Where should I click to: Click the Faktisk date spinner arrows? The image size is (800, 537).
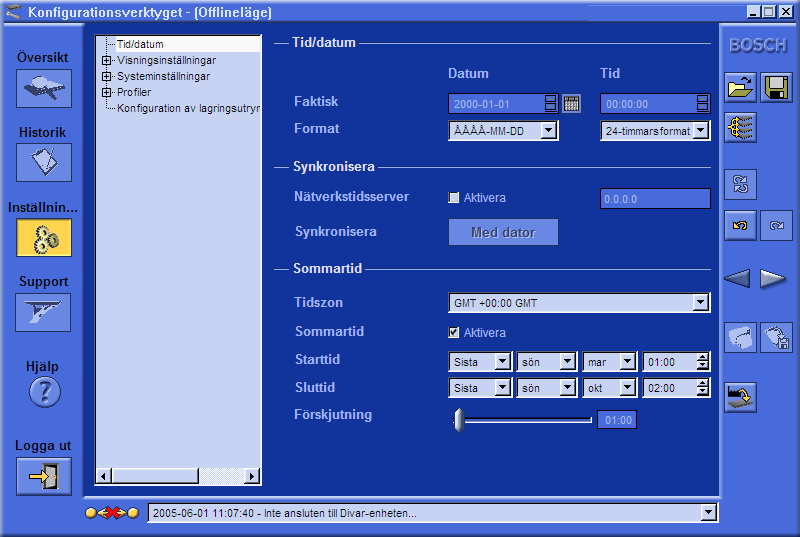(x=551, y=104)
